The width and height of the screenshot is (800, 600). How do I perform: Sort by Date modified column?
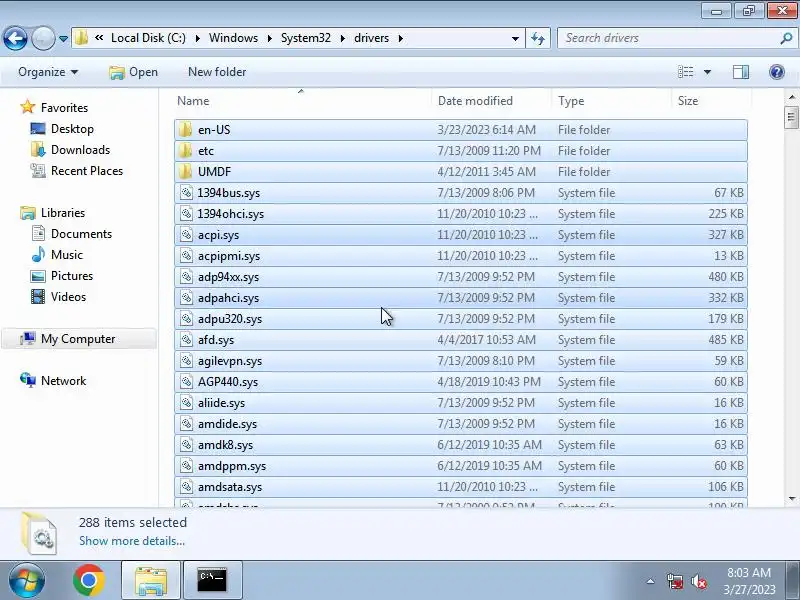click(x=491, y=101)
